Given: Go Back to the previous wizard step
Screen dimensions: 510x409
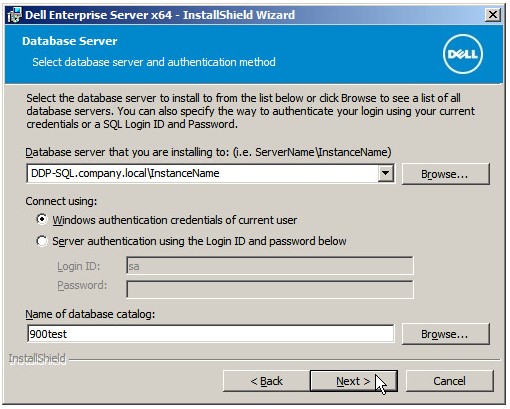Looking at the screenshot, I should (266, 381).
